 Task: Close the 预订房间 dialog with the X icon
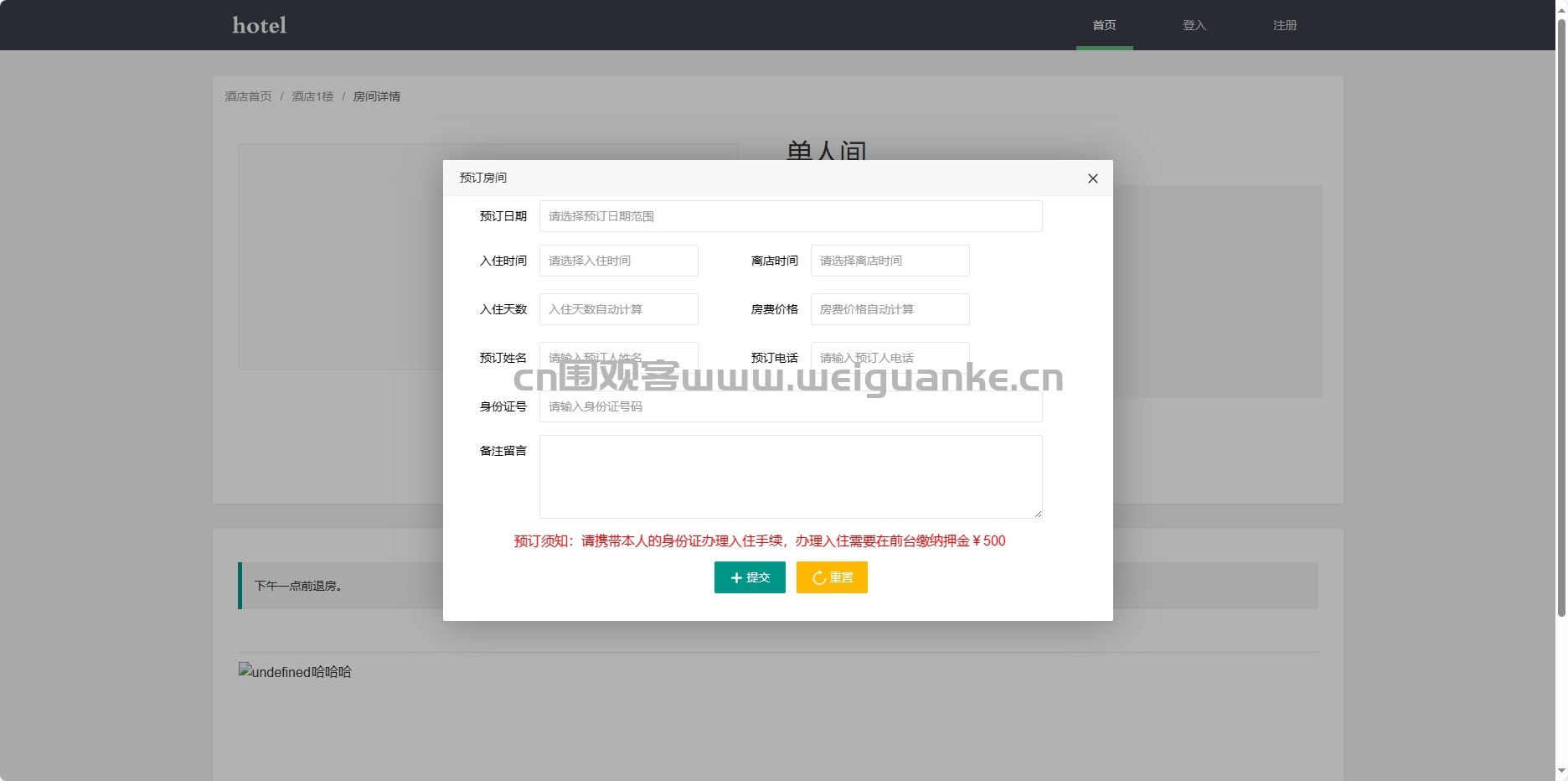point(1092,178)
